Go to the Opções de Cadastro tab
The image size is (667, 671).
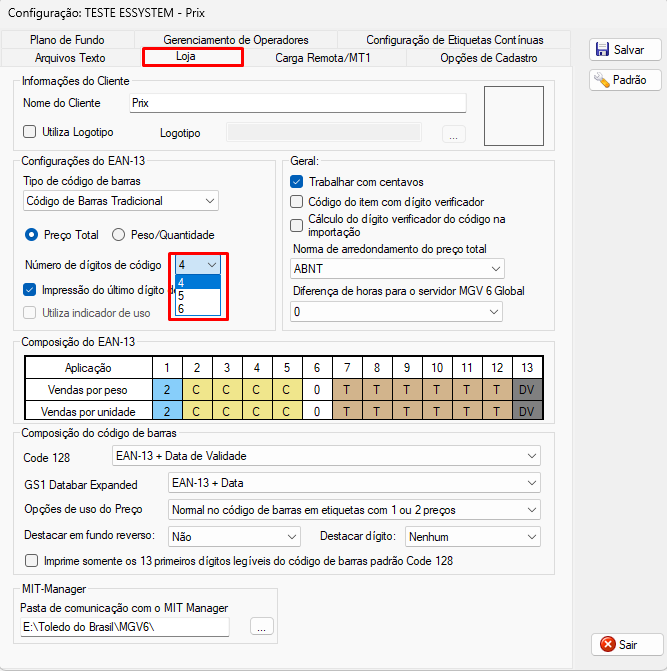tap(489, 58)
